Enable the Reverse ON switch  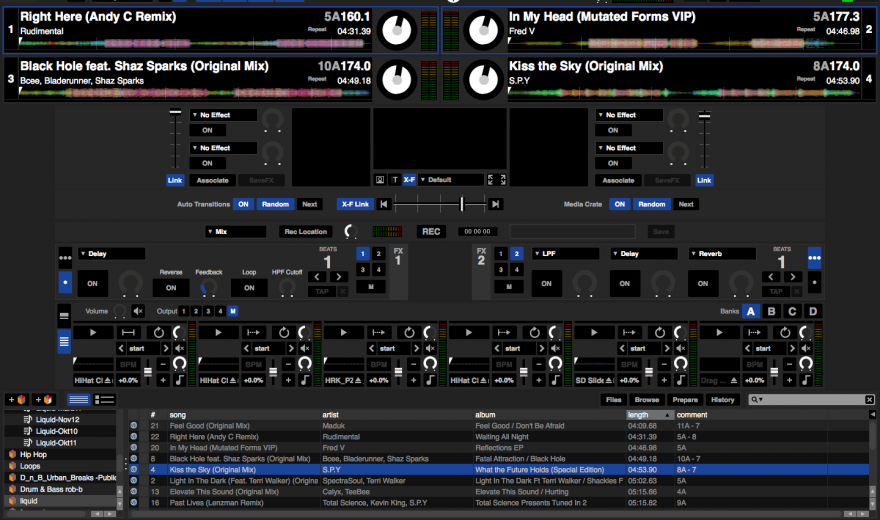point(171,286)
